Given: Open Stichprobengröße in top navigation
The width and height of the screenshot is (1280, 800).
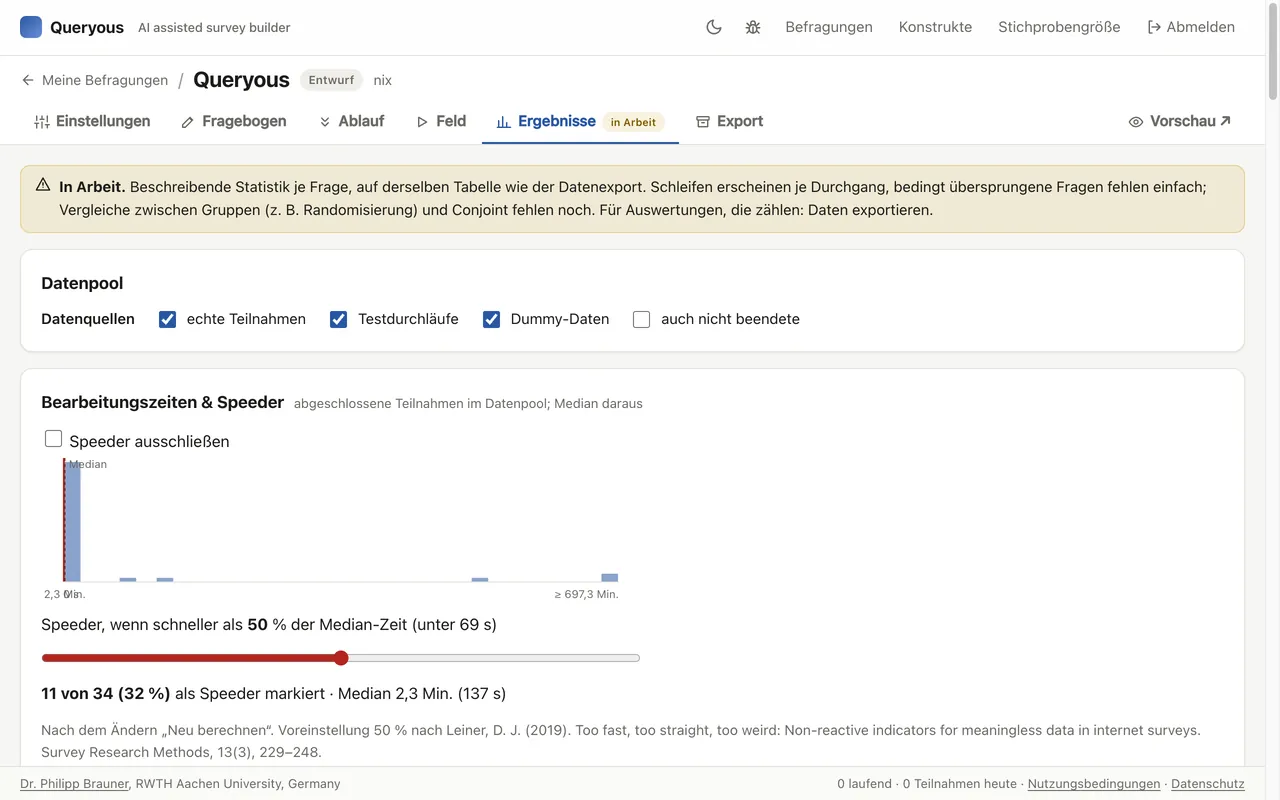Looking at the screenshot, I should [x=1059, y=27].
